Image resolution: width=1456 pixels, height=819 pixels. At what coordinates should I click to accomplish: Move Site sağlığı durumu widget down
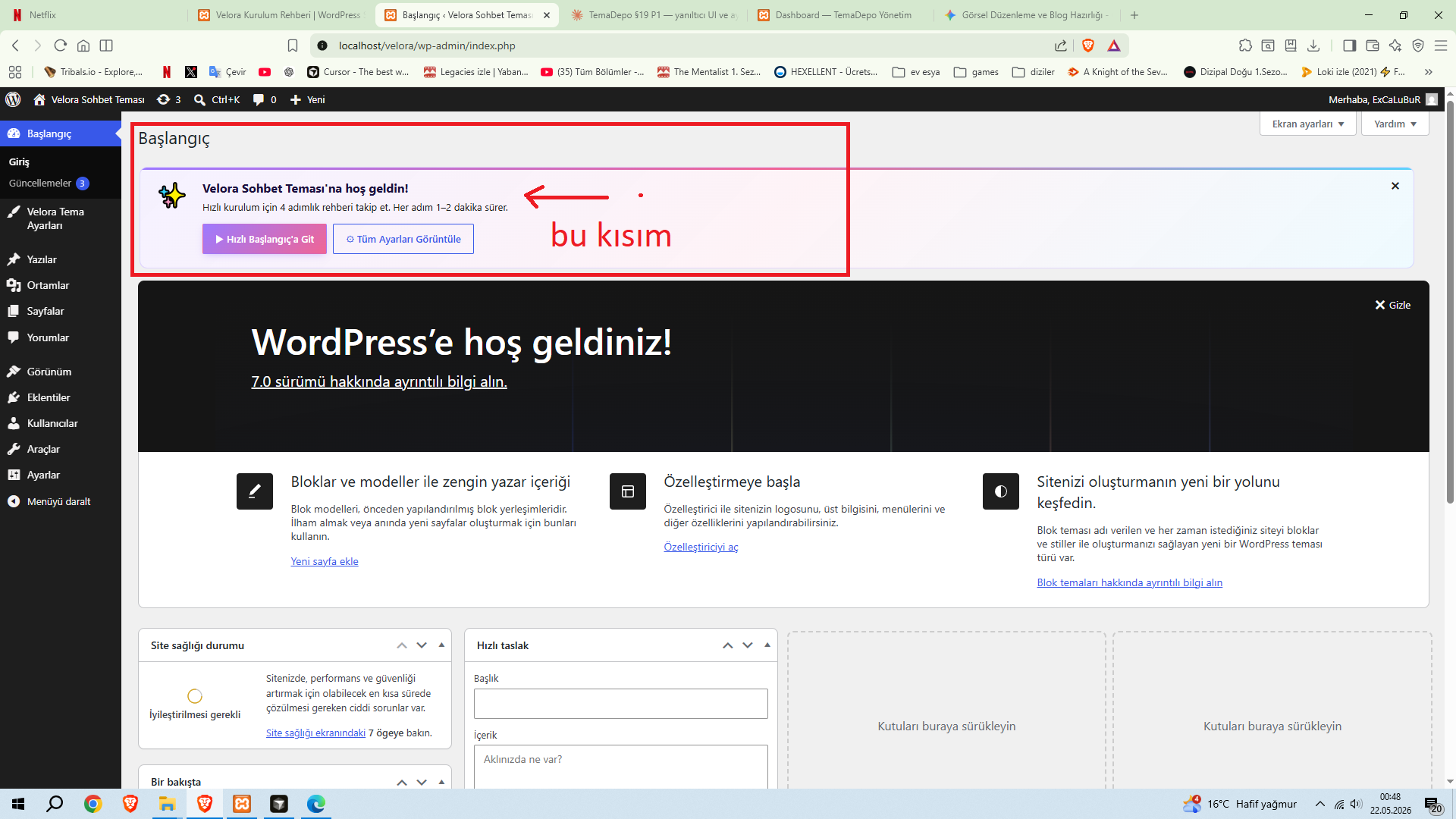click(422, 645)
